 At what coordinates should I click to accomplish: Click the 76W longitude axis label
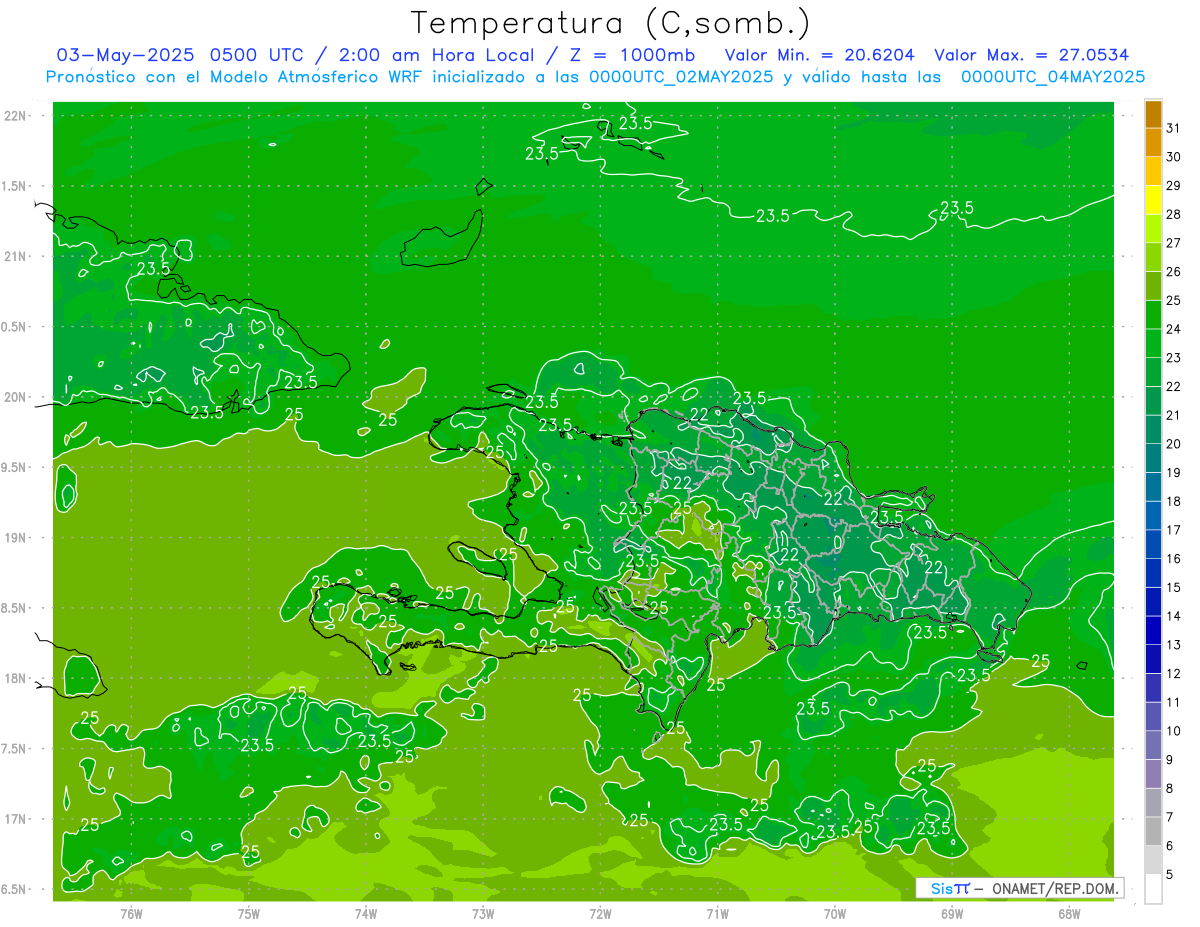click(131, 913)
